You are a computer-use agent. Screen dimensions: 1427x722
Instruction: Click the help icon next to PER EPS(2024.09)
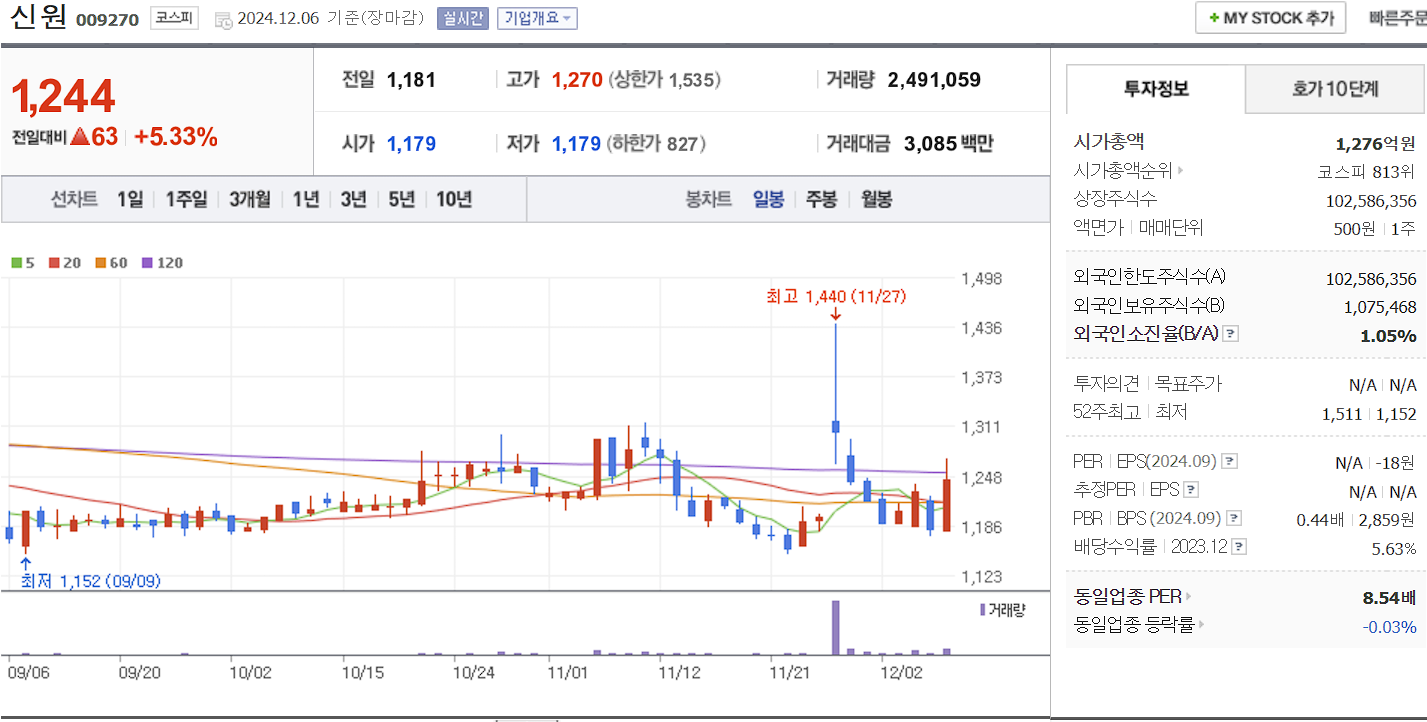[x=1230, y=462]
